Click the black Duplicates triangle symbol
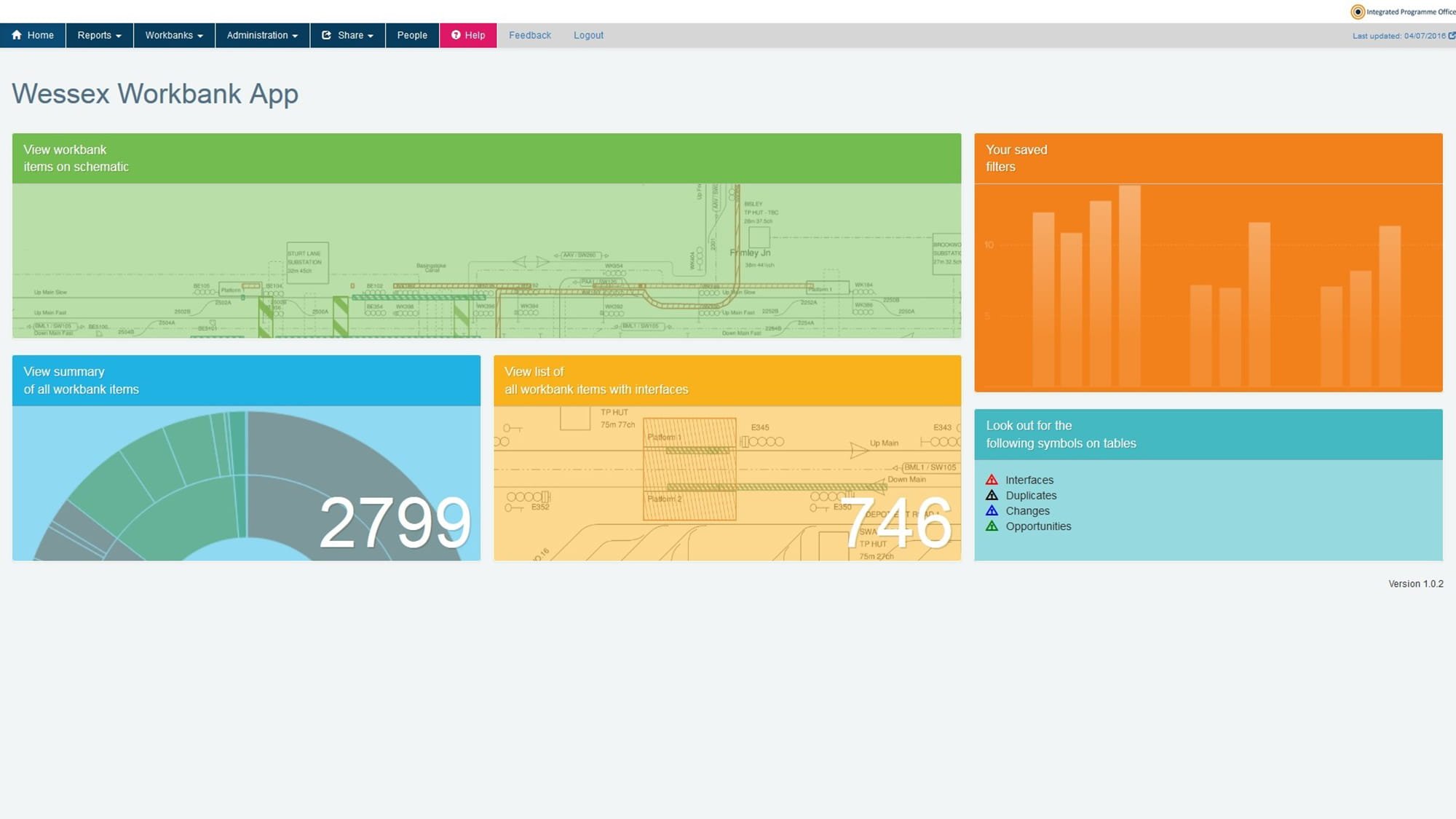 (992, 495)
